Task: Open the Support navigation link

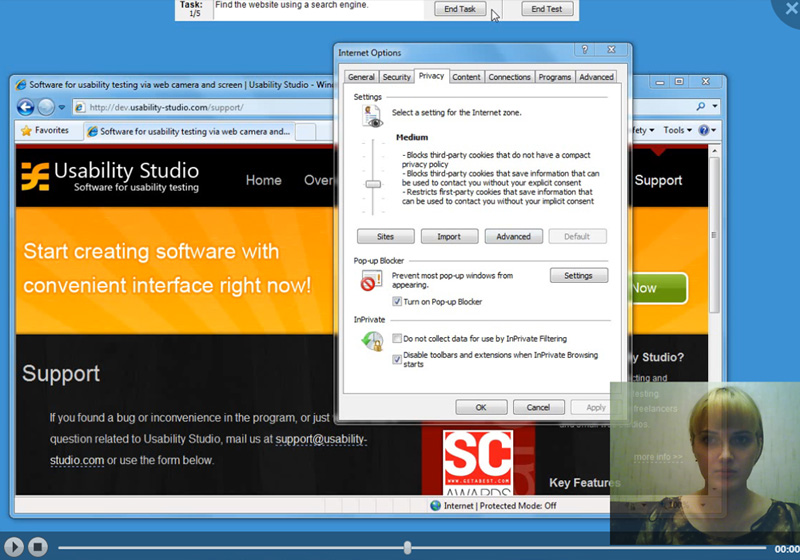Action: [658, 180]
